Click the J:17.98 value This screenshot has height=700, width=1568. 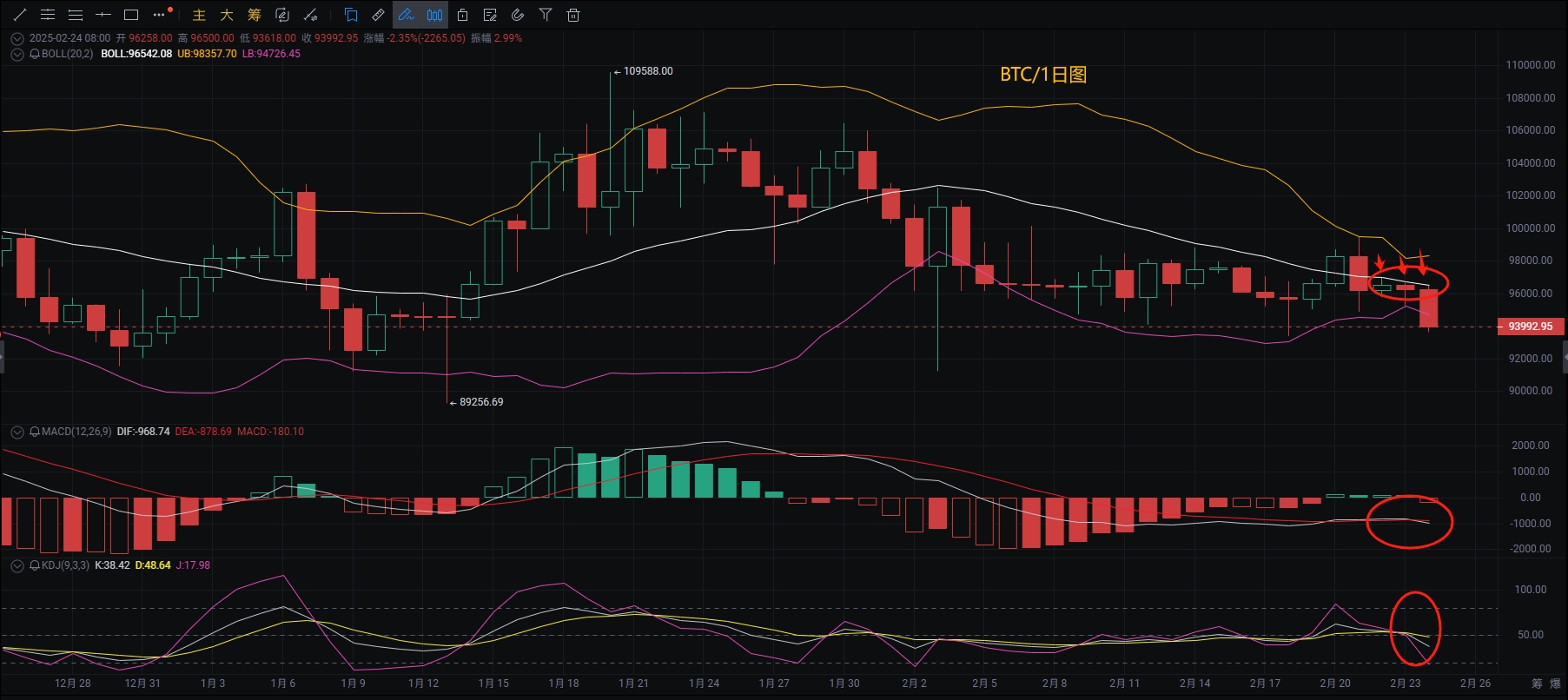[x=193, y=565]
